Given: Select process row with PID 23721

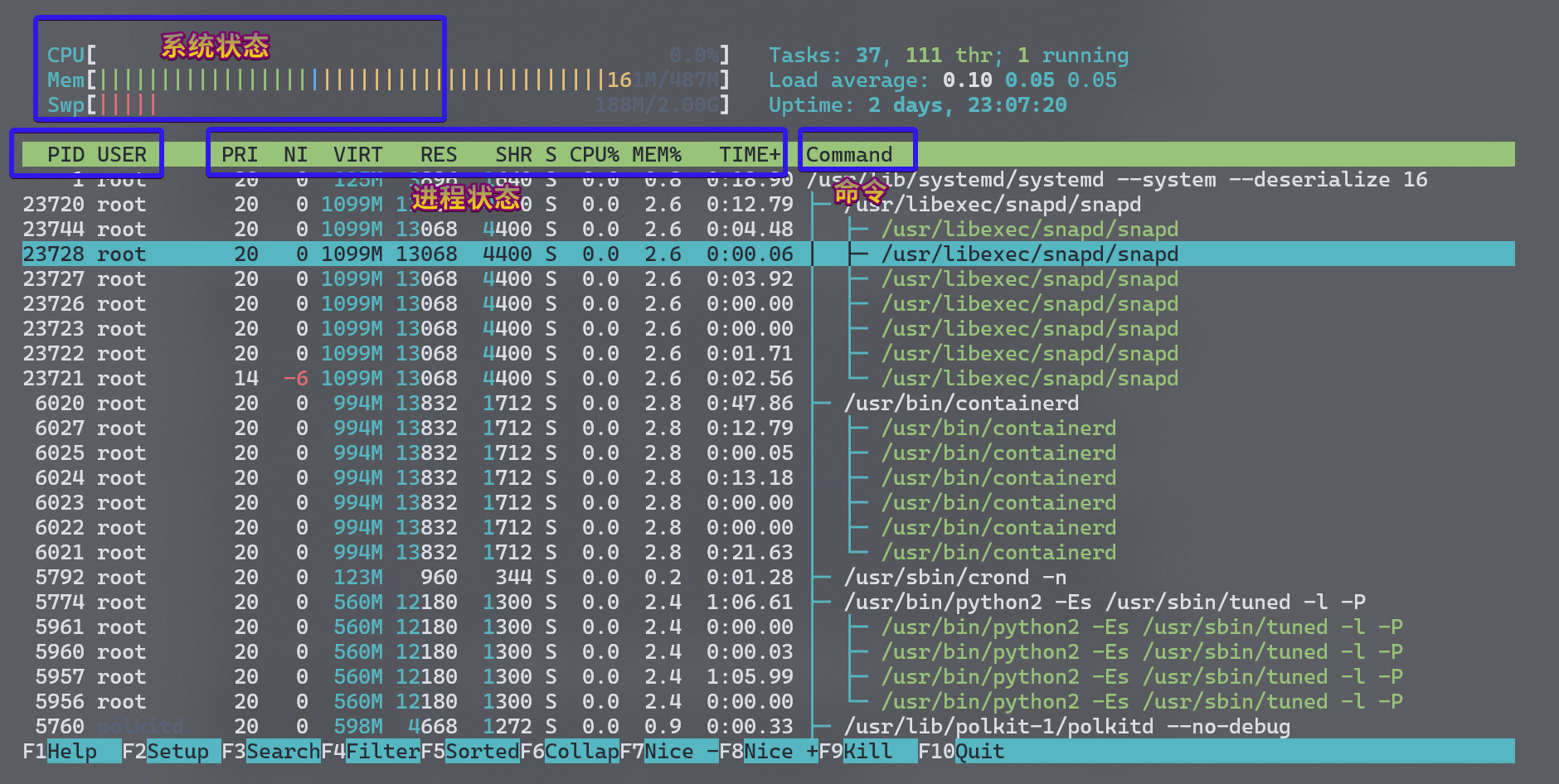Looking at the screenshot, I should coord(54,379).
